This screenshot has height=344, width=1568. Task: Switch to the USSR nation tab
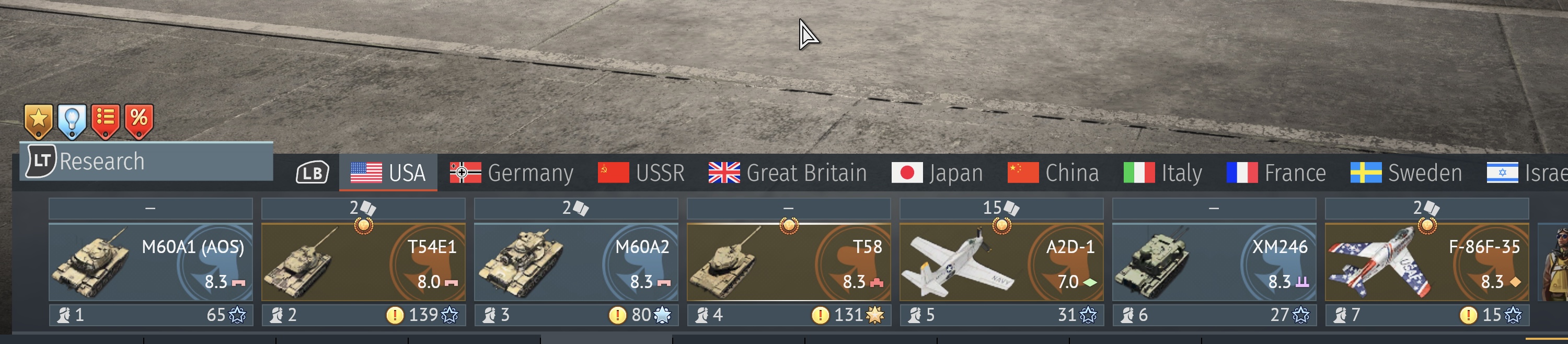click(x=641, y=173)
